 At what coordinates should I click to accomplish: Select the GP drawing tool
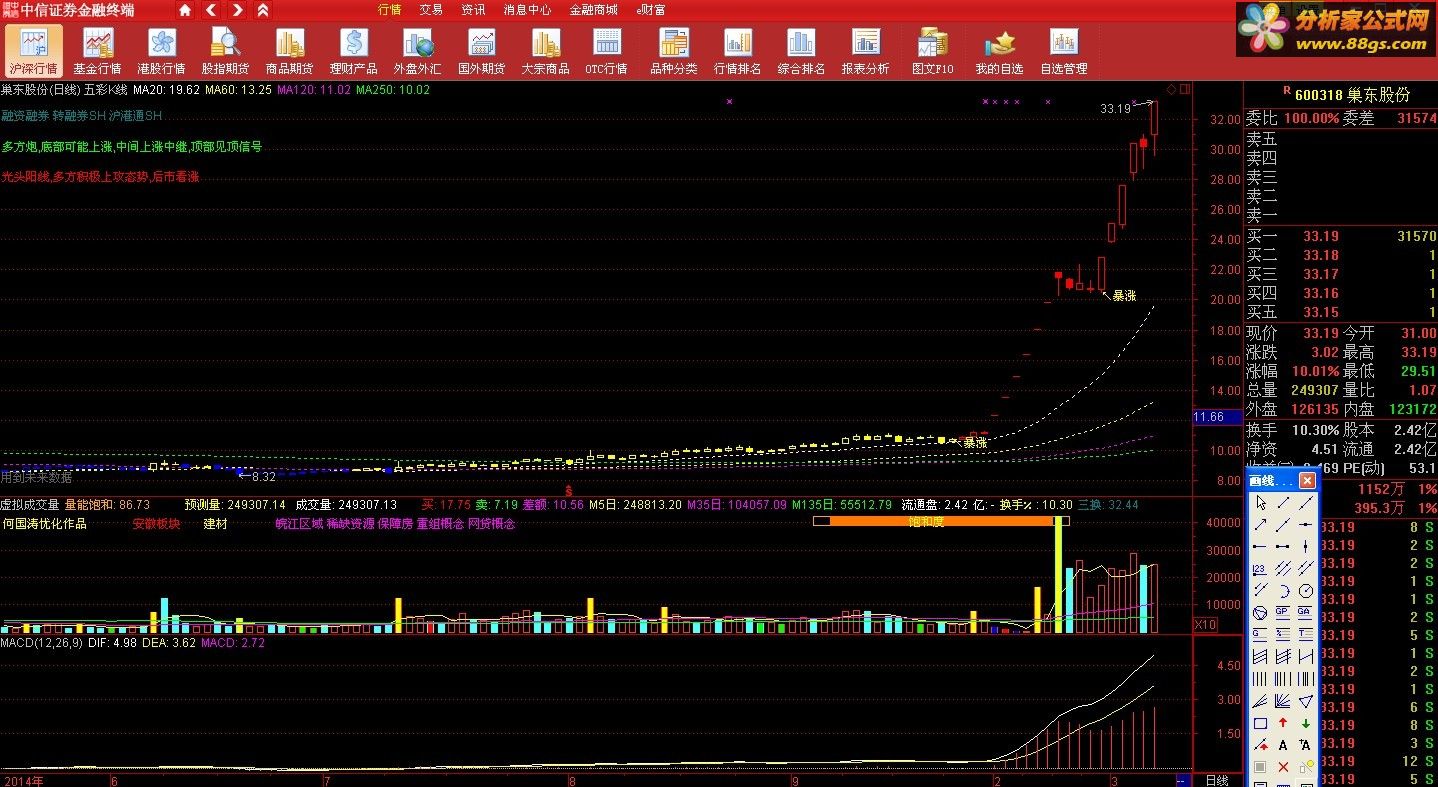point(1283,611)
